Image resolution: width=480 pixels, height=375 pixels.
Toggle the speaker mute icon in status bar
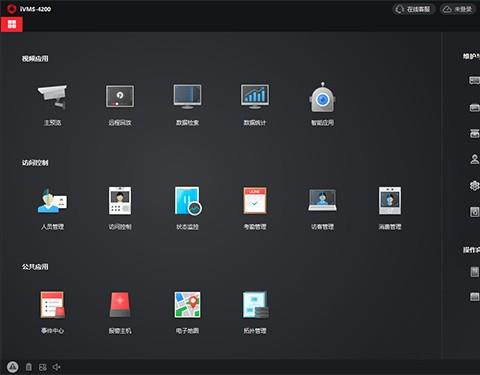56,367
